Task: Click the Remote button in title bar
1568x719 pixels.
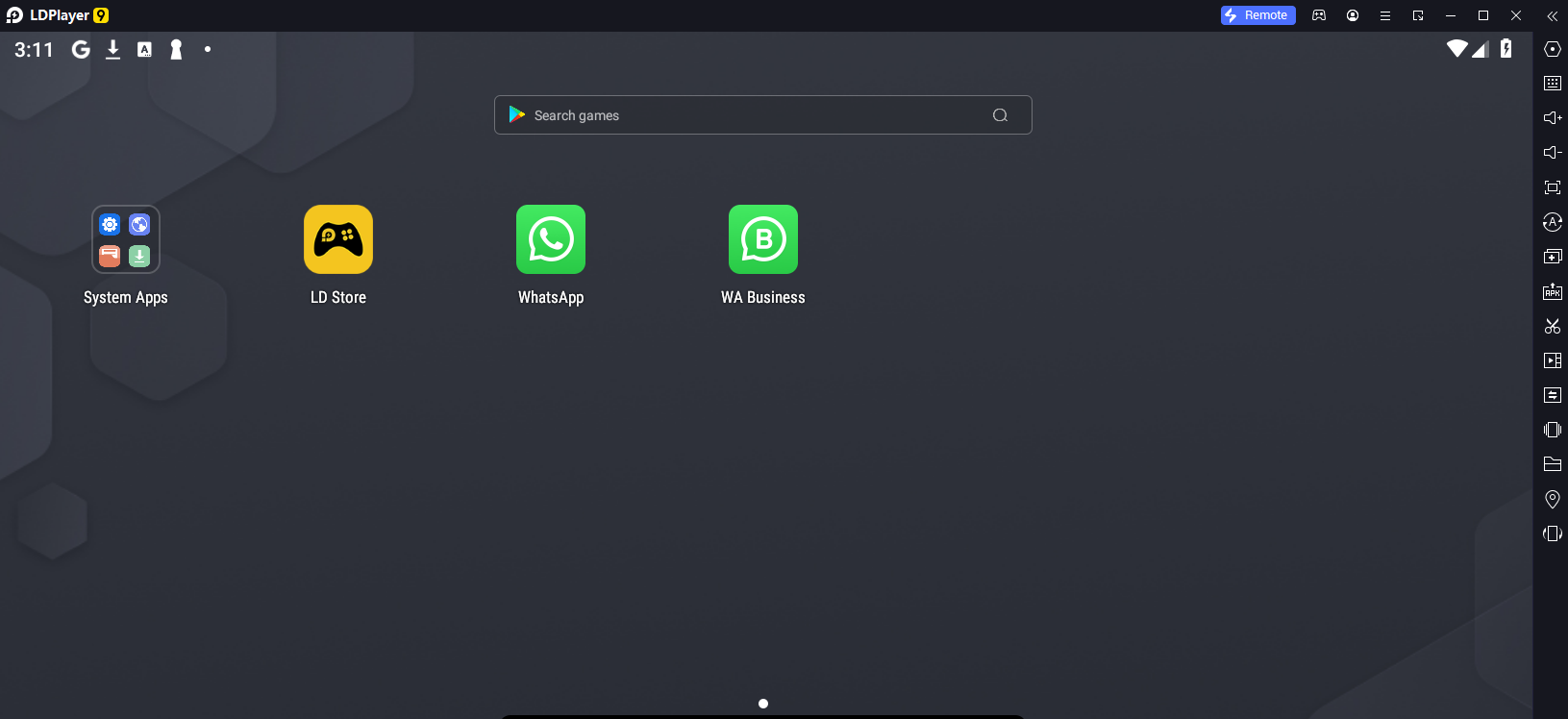Action: tap(1258, 15)
